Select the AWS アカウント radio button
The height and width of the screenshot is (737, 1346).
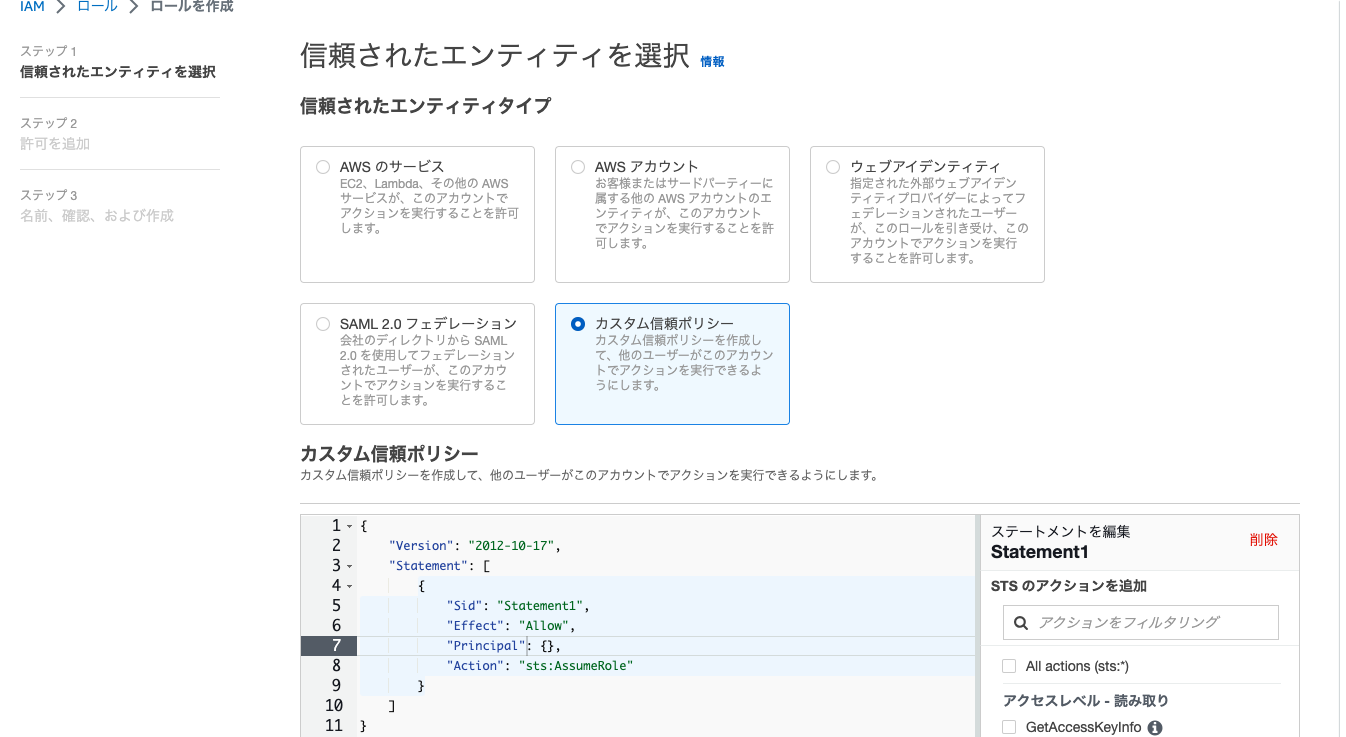[x=577, y=167]
